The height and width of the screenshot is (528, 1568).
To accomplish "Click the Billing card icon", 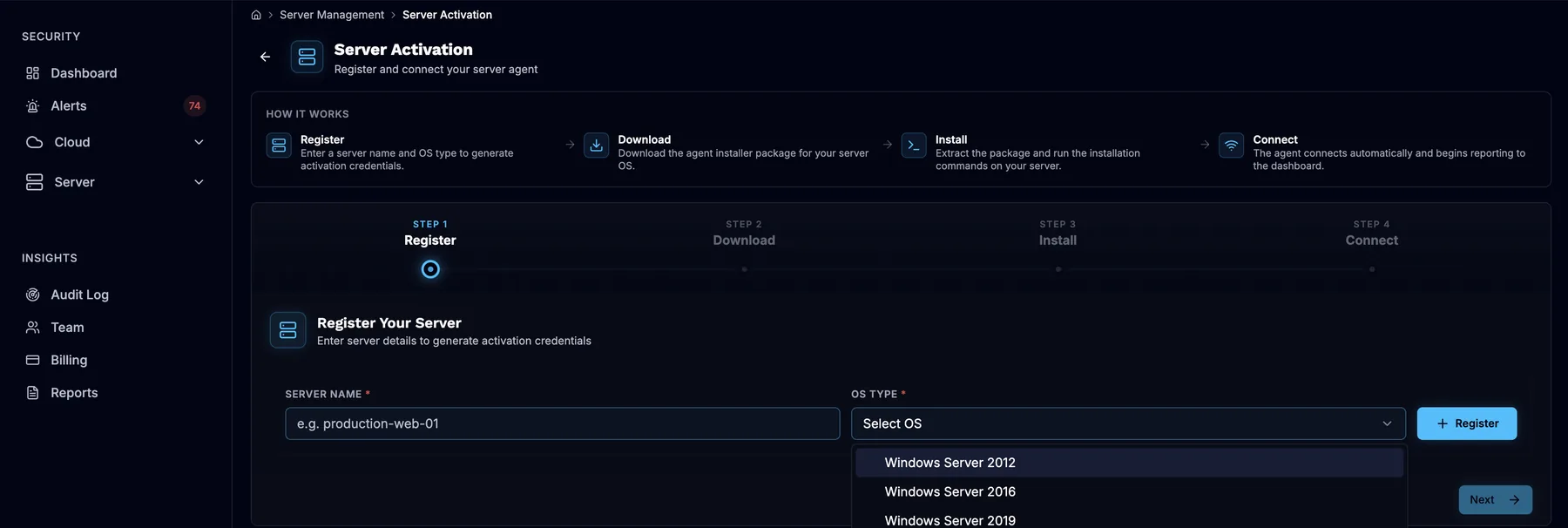I will (x=33, y=360).
